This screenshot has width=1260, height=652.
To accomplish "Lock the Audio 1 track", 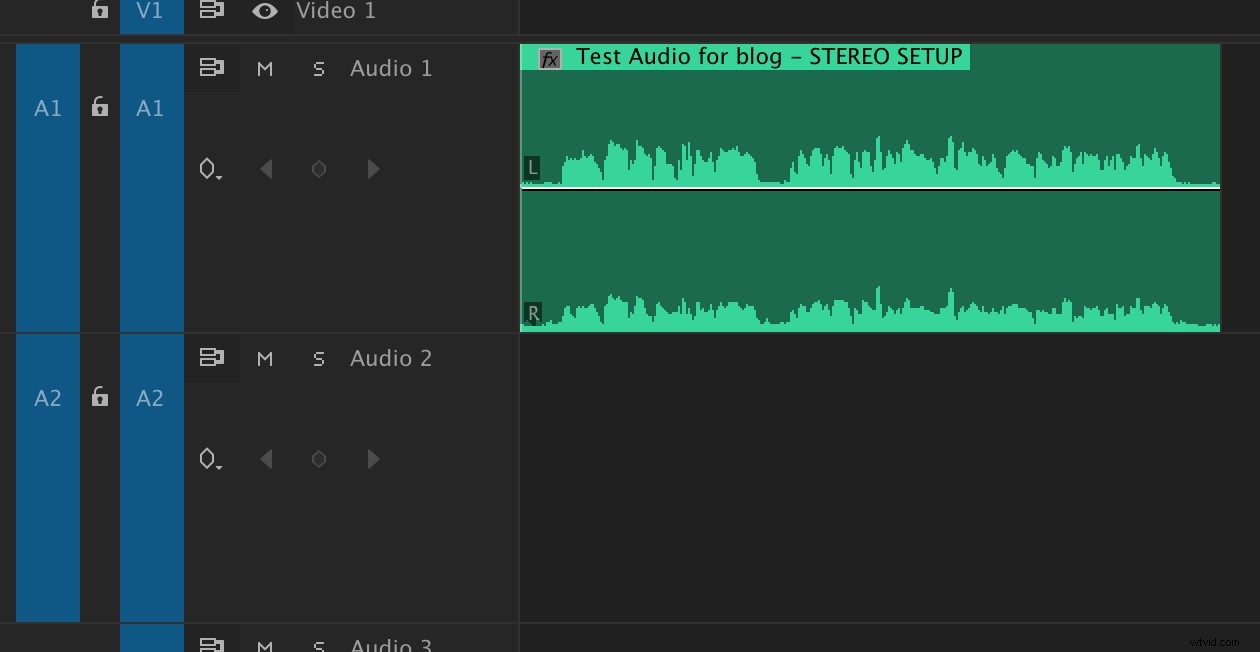I will (x=99, y=107).
